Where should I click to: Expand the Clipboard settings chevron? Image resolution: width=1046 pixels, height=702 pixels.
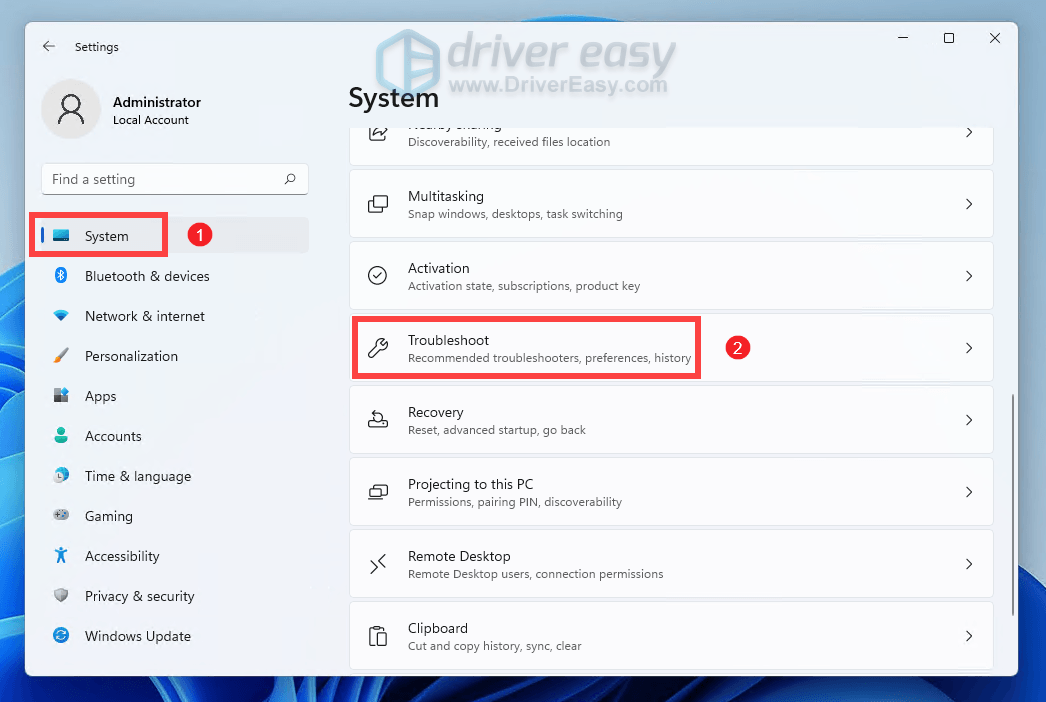pyautogui.click(x=968, y=636)
